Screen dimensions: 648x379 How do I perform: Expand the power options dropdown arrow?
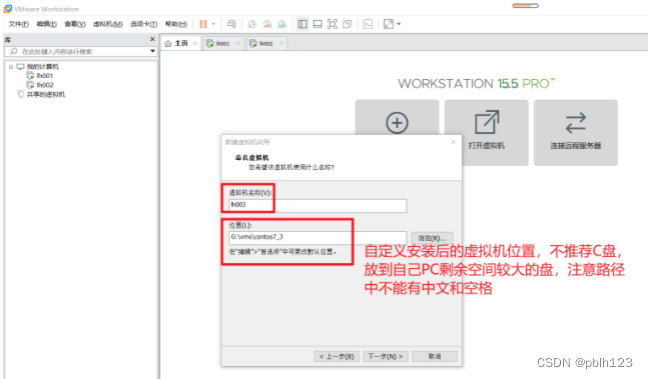click(x=214, y=24)
